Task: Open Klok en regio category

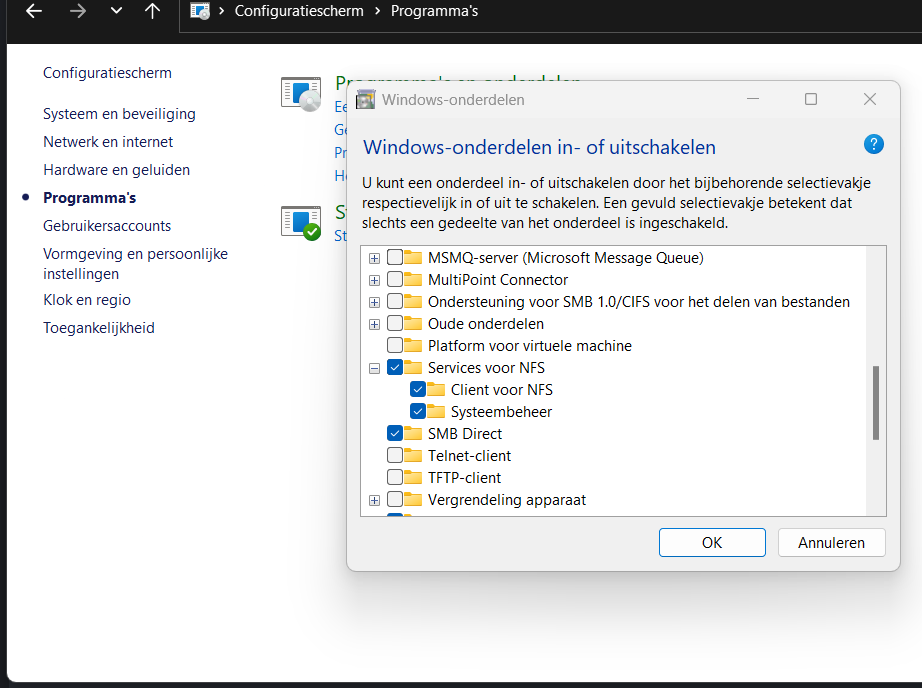Action: pyautogui.click(x=87, y=300)
